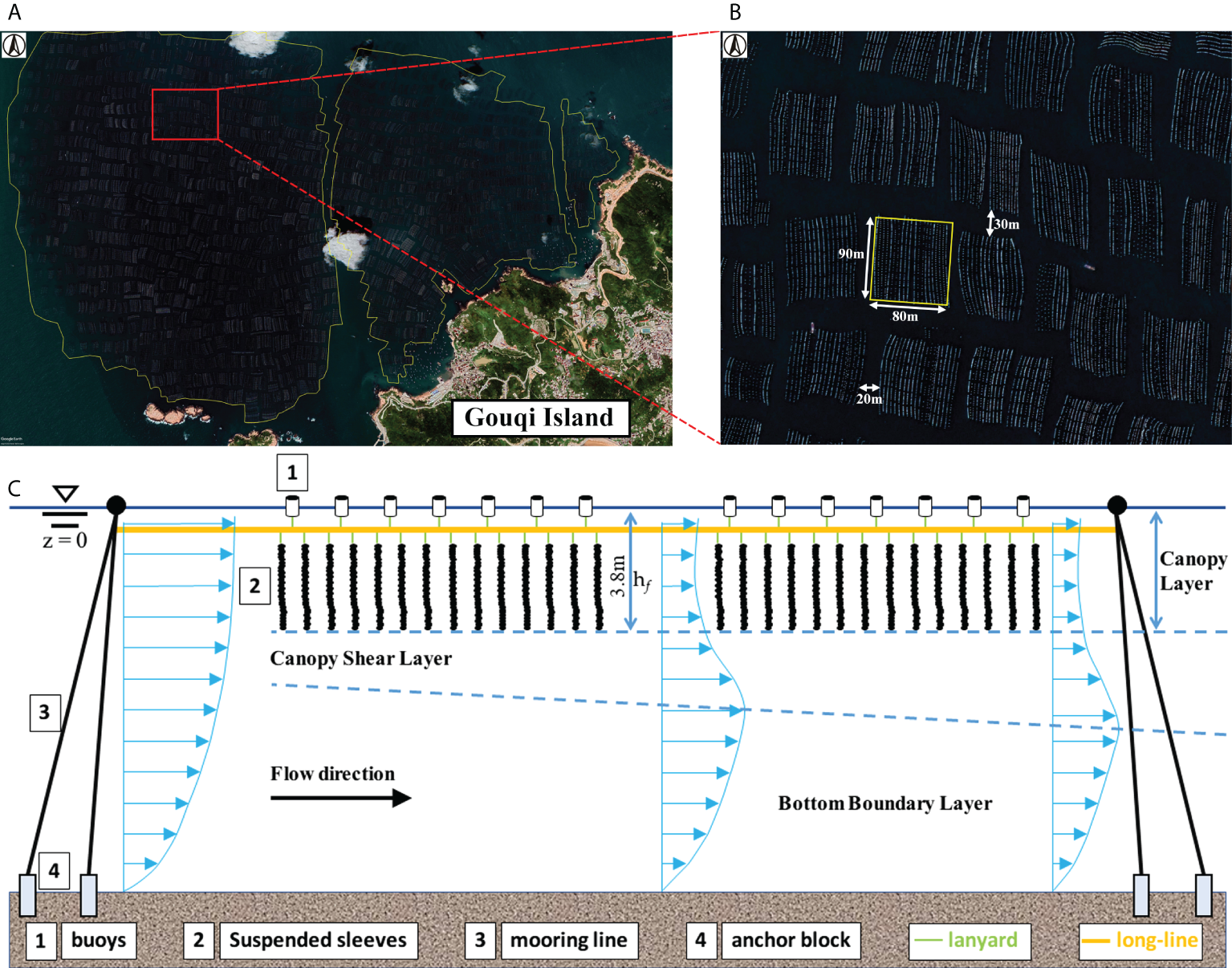Click the green 'lanyard' legend entry

(970, 940)
